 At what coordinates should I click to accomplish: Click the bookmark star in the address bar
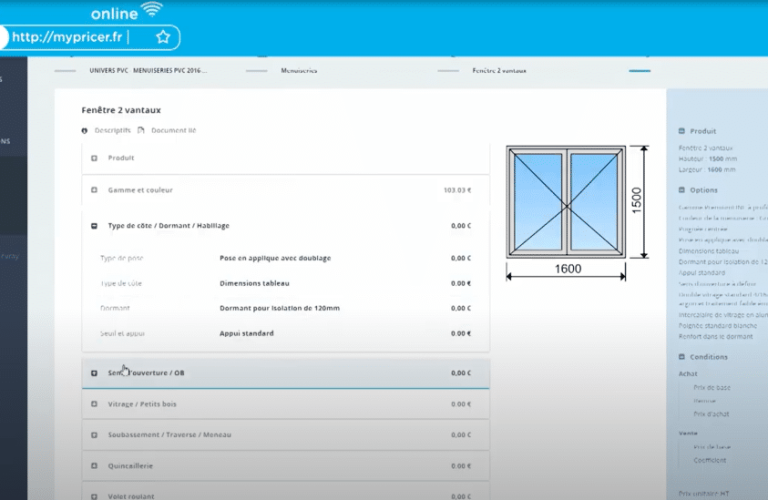click(163, 37)
